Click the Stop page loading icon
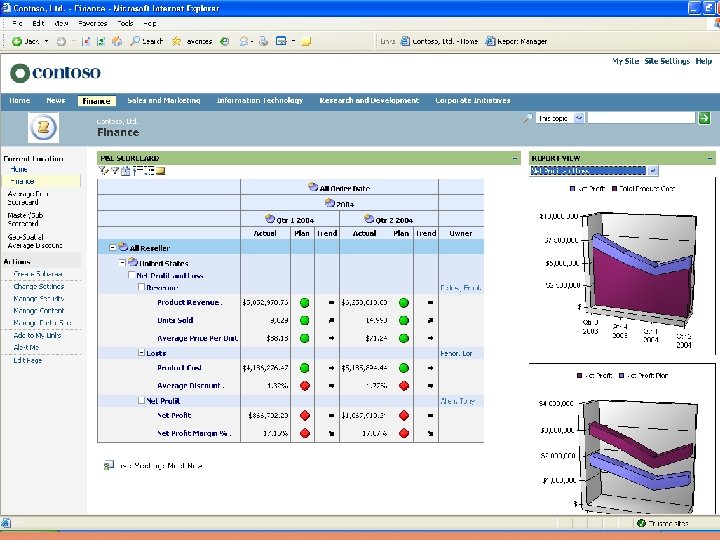 coord(86,41)
